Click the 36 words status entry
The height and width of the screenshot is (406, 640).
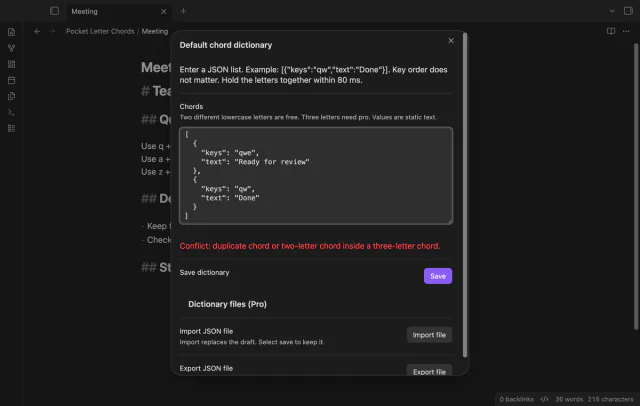[569, 399]
